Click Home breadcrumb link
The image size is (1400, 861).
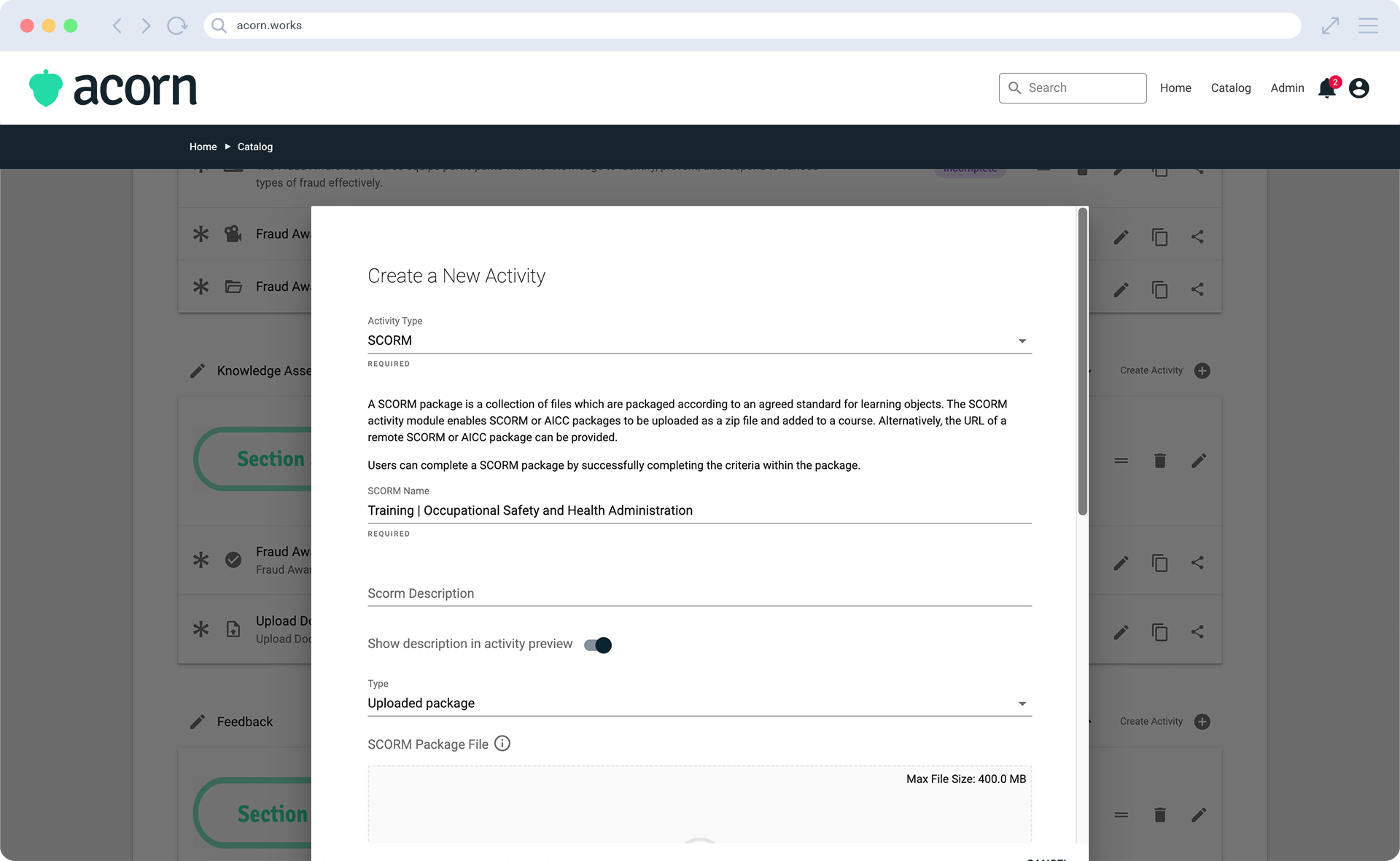(x=203, y=147)
